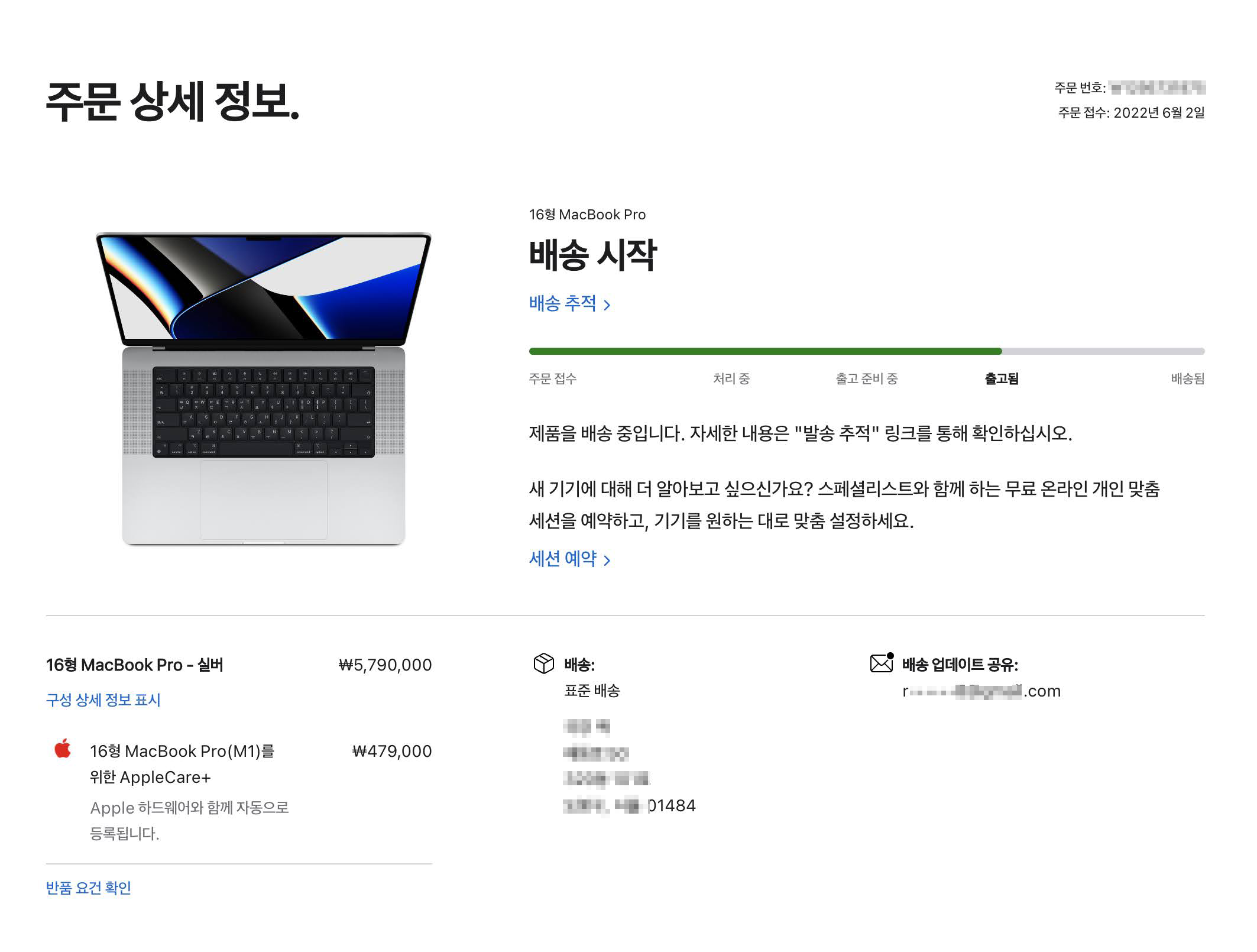Select the 배송됨 progress step label

(x=1187, y=379)
